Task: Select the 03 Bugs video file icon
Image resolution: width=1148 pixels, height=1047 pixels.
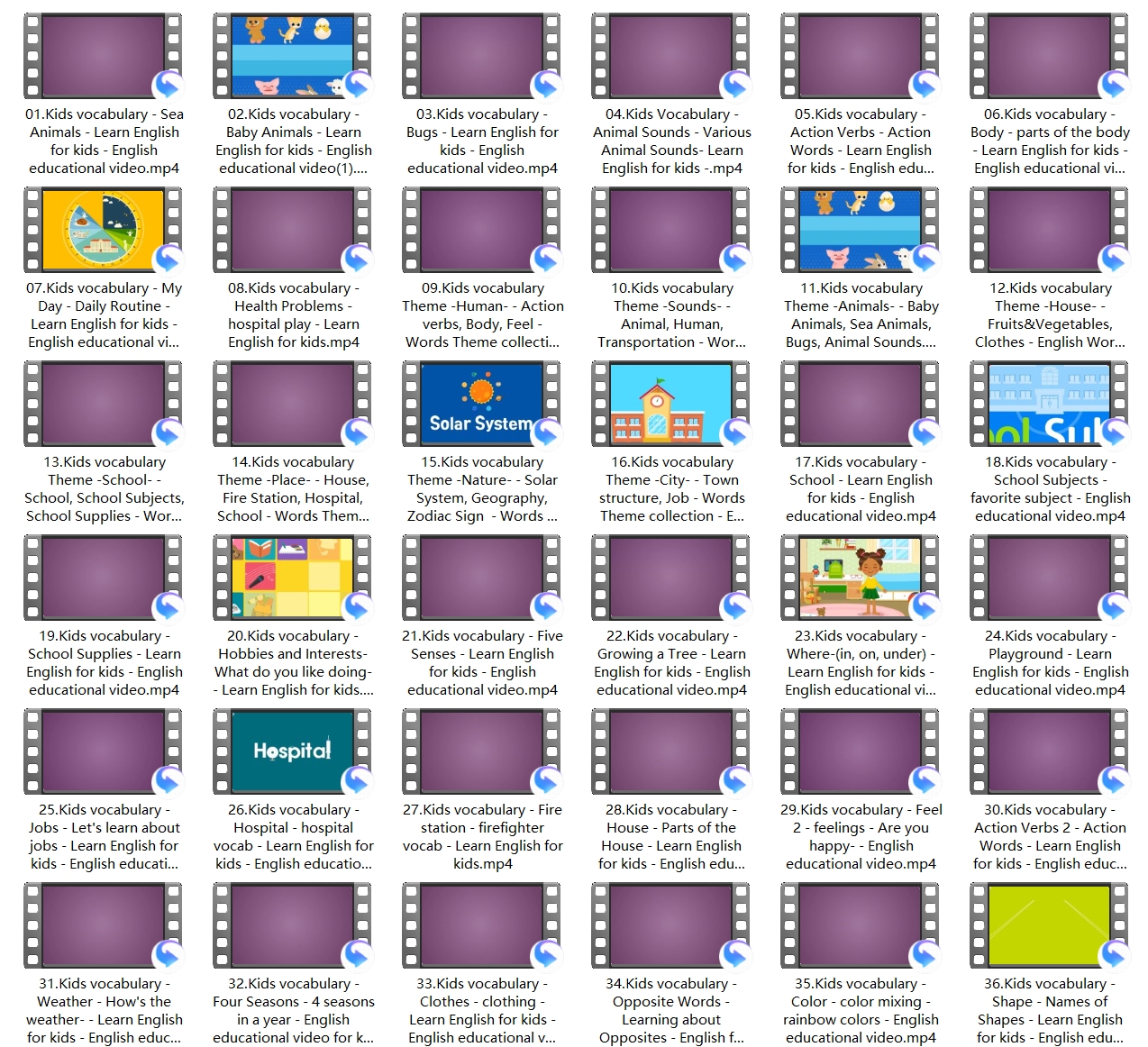Action: pos(481,56)
